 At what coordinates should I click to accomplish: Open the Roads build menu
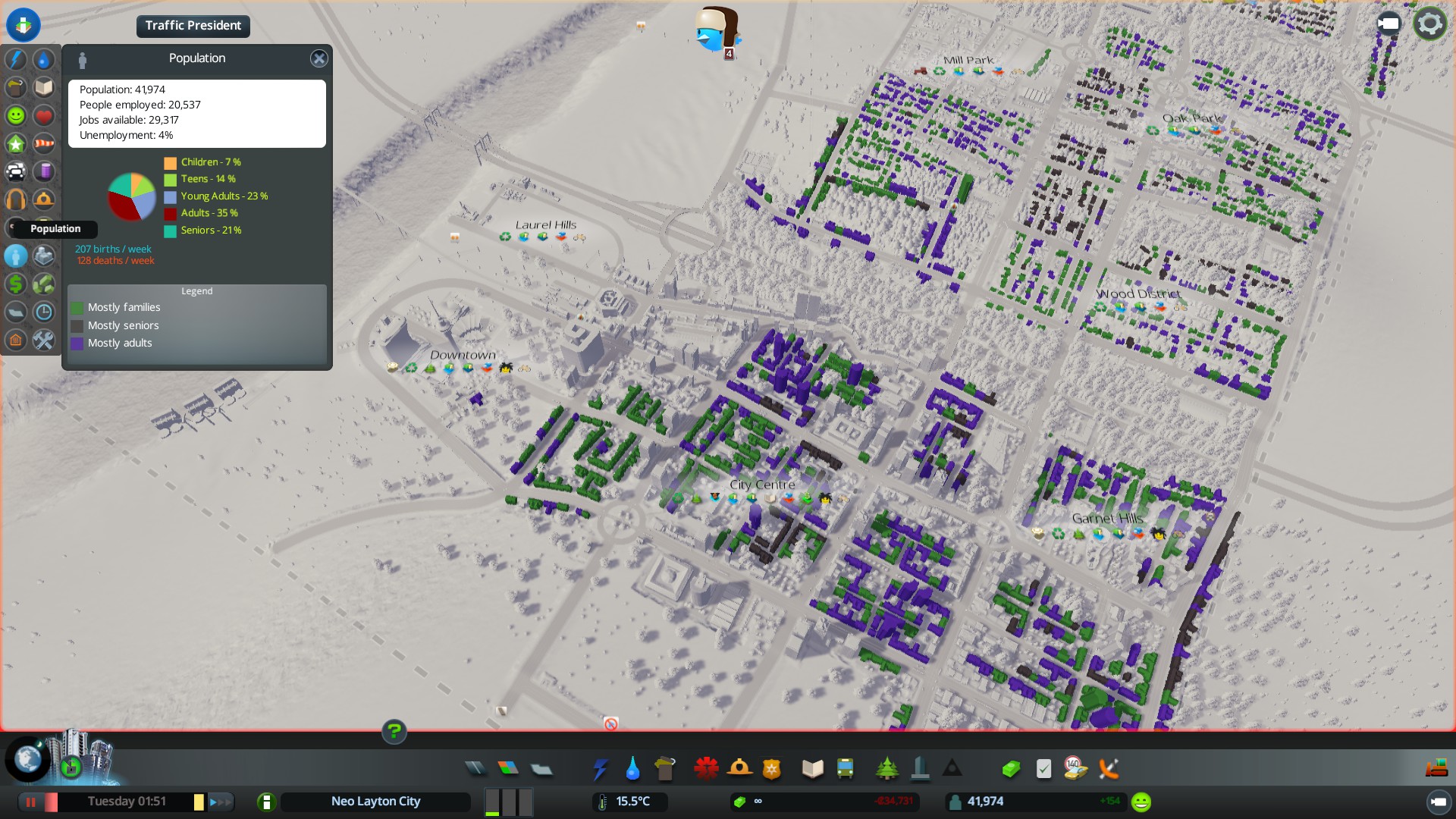pyautogui.click(x=475, y=769)
